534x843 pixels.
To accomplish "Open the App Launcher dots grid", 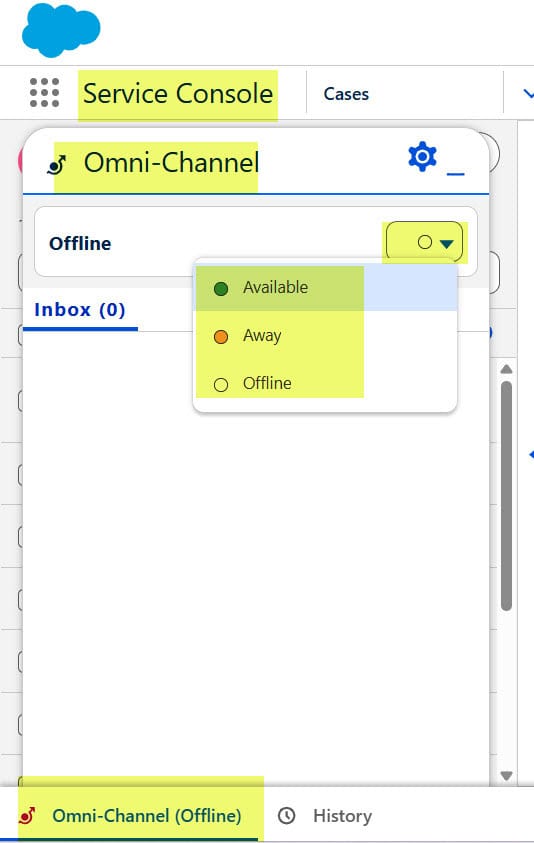I will pos(44,92).
